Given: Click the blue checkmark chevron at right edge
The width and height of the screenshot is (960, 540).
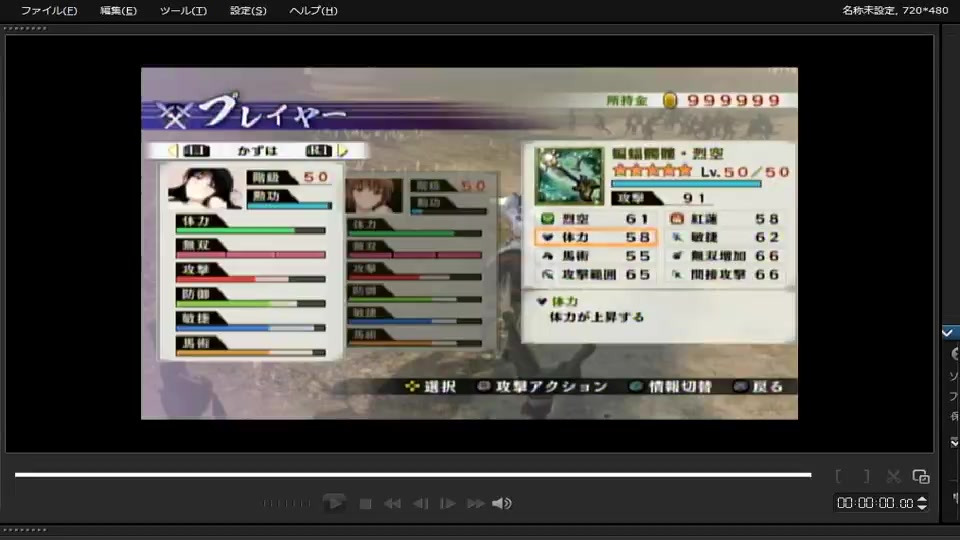Looking at the screenshot, I should pos(948,332).
